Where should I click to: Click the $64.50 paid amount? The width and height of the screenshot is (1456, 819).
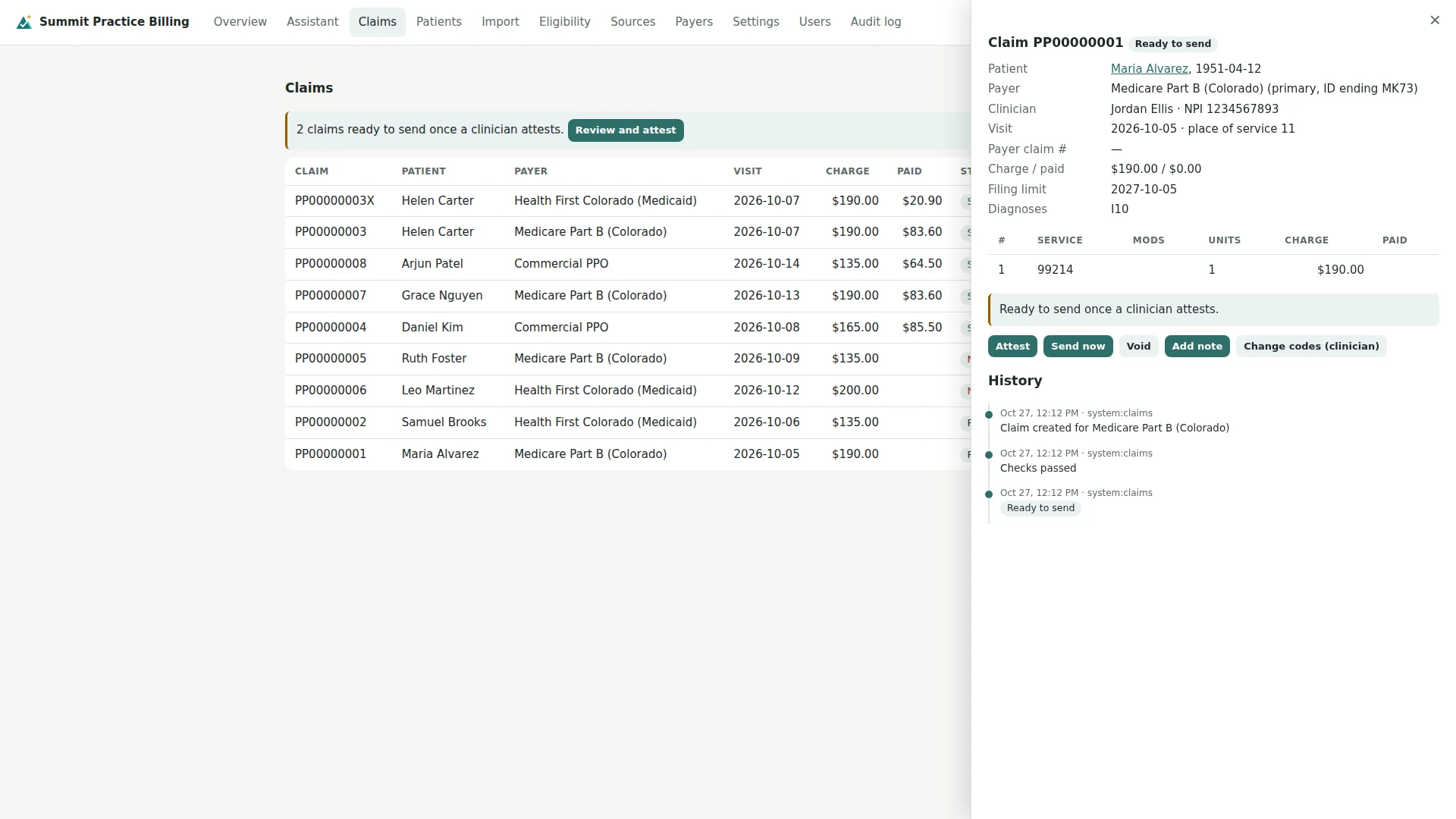pos(921,264)
